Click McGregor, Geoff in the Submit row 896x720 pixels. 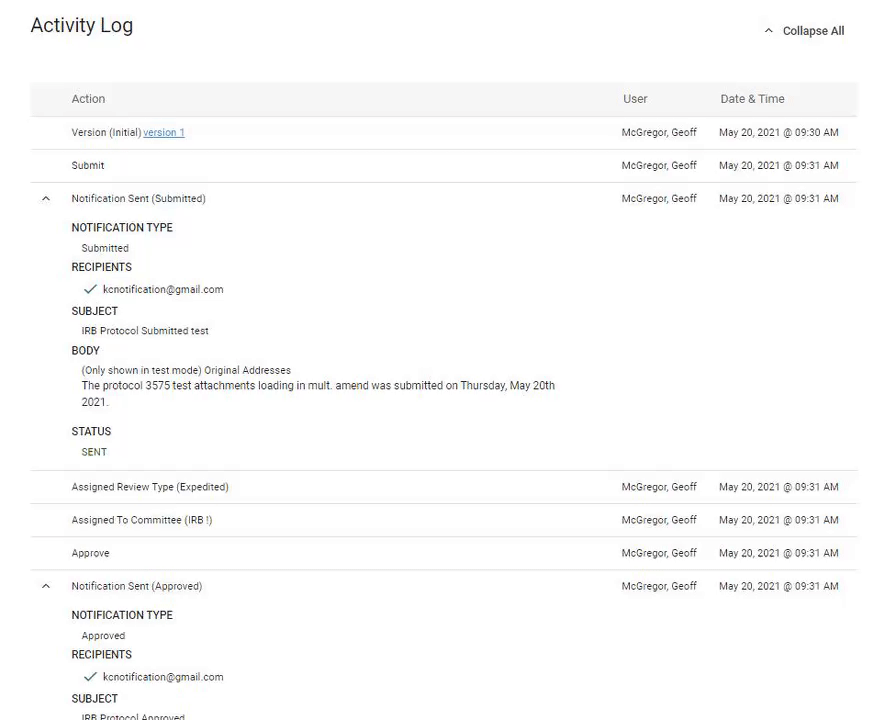(x=659, y=165)
